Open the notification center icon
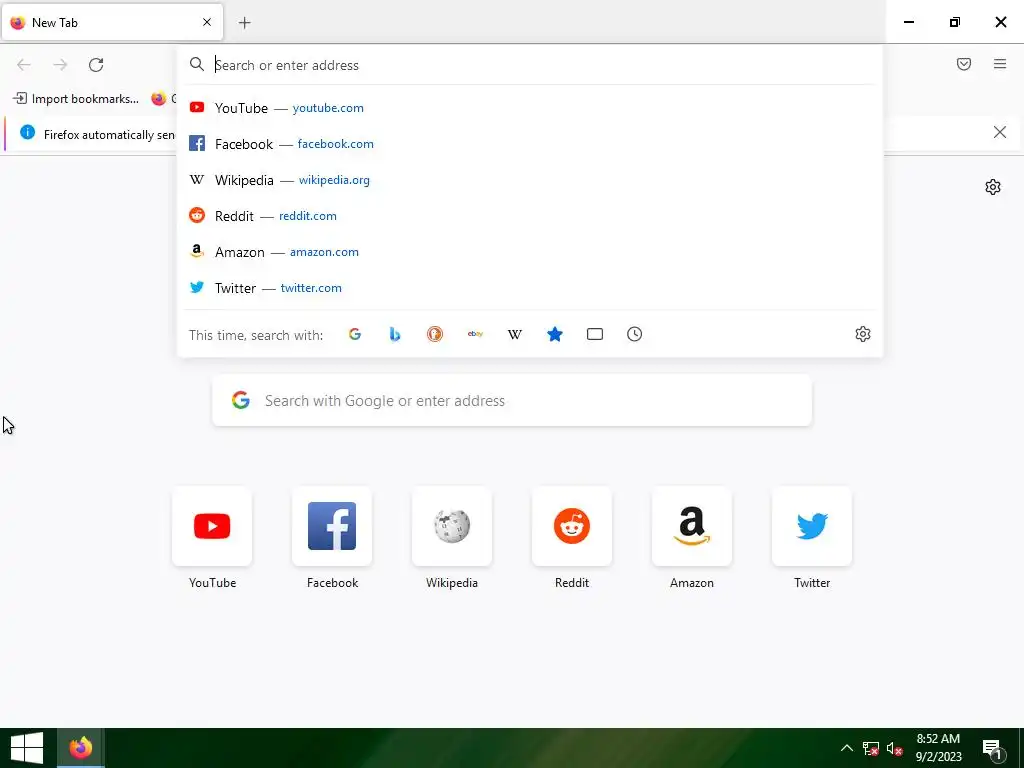1024x768 pixels. [x=992, y=748]
